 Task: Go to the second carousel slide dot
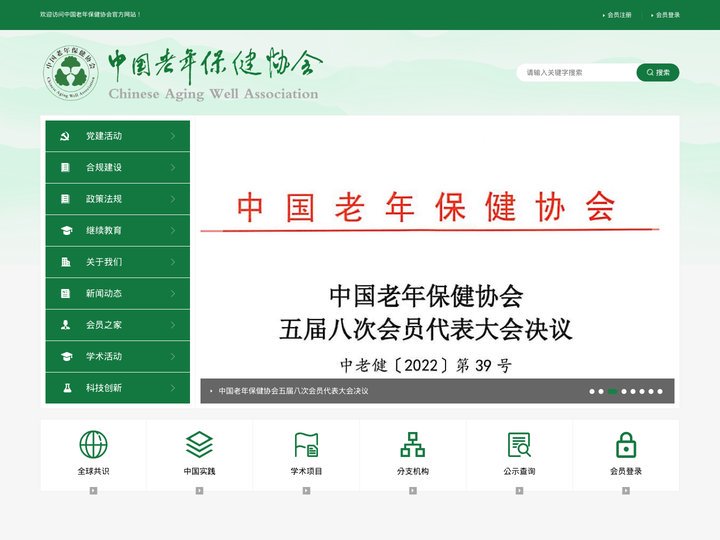click(601, 392)
